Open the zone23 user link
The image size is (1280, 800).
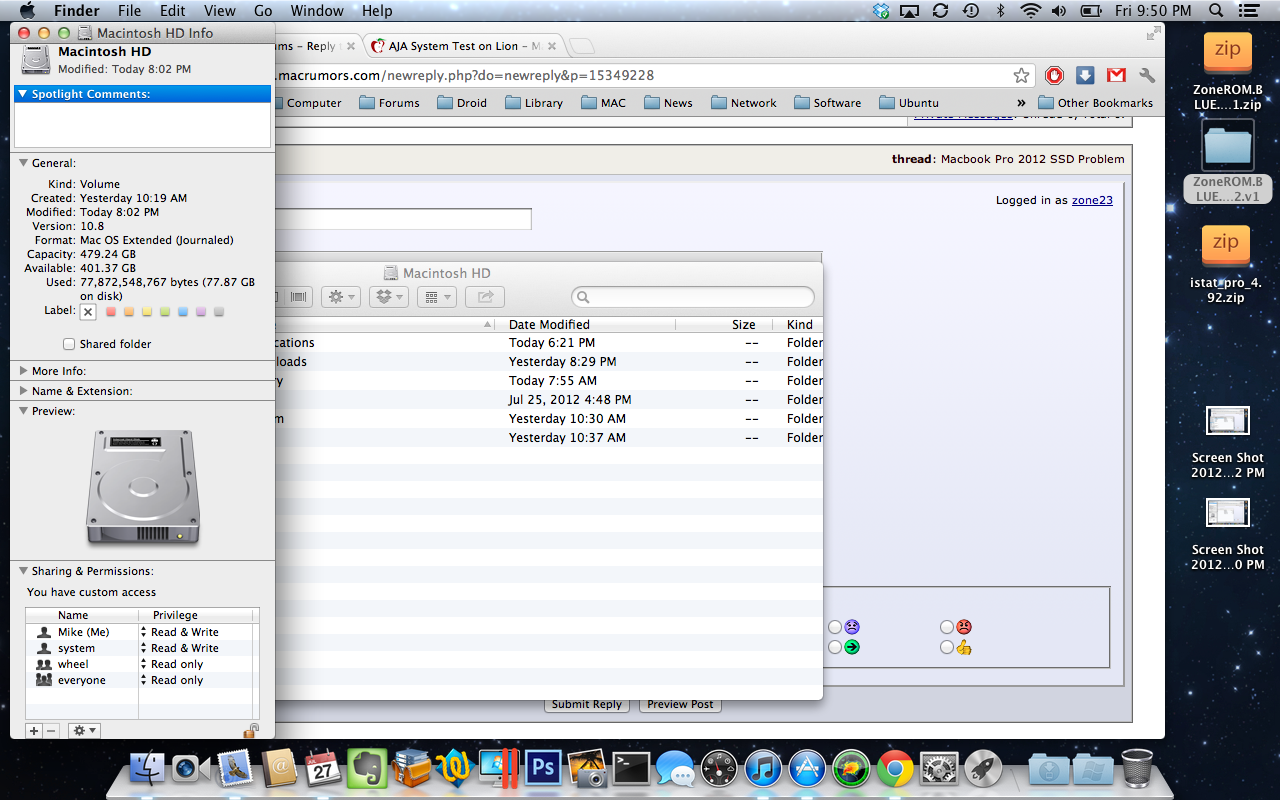pos(1092,200)
